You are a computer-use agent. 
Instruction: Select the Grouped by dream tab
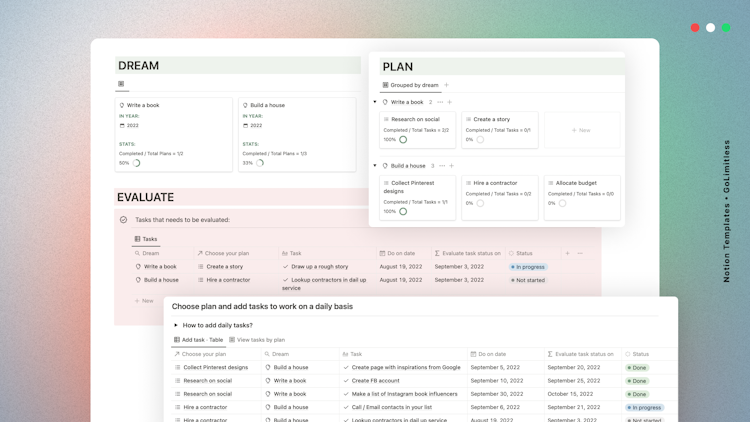(410, 85)
